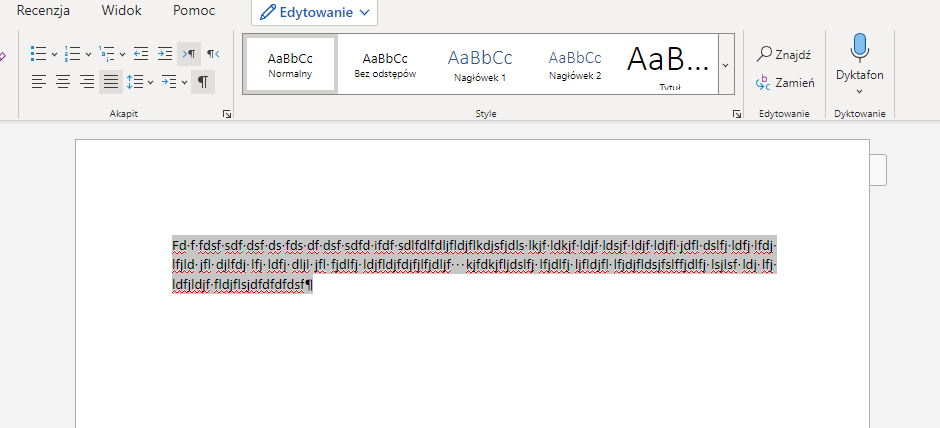Align text to the left
The height and width of the screenshot is (428, 940).
[x=39, y=82]
